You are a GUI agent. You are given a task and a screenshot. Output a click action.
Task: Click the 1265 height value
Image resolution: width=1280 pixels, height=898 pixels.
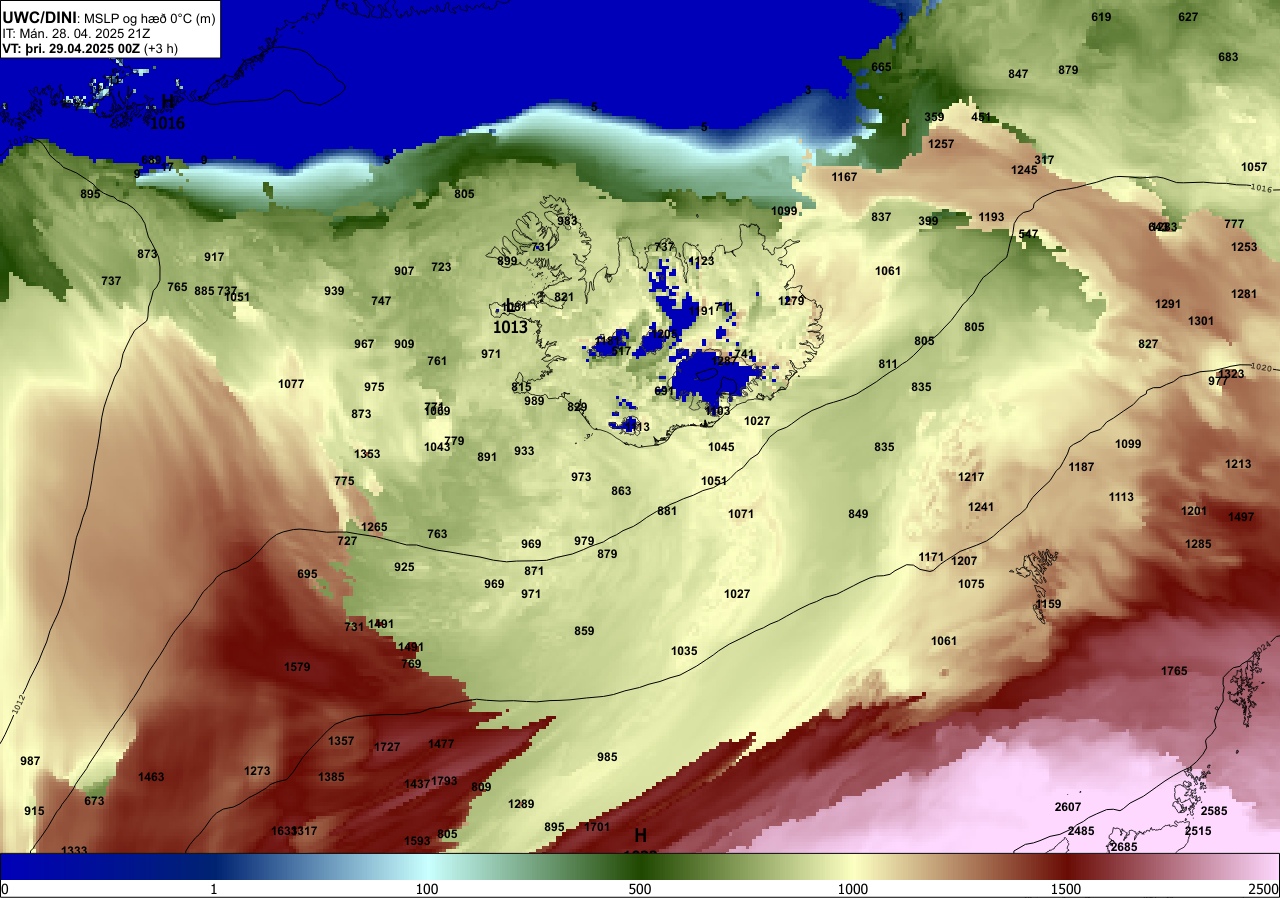374,527
